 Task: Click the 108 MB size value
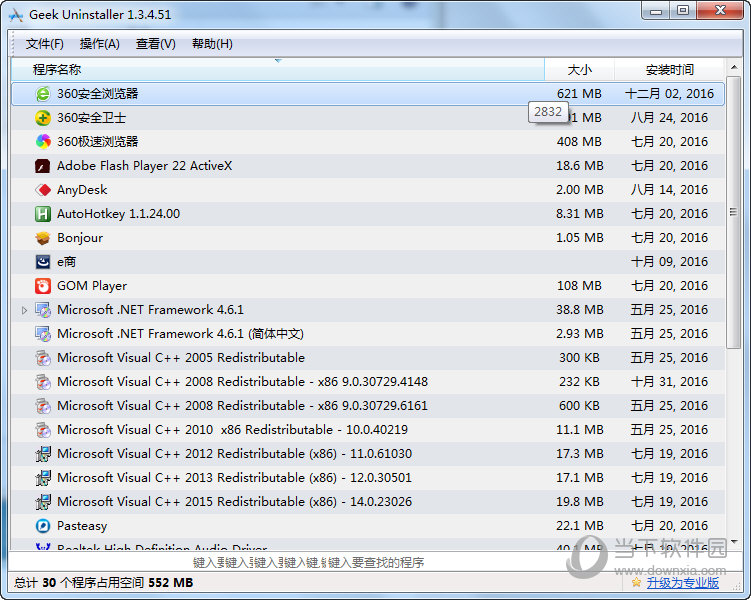click(579, 286)
